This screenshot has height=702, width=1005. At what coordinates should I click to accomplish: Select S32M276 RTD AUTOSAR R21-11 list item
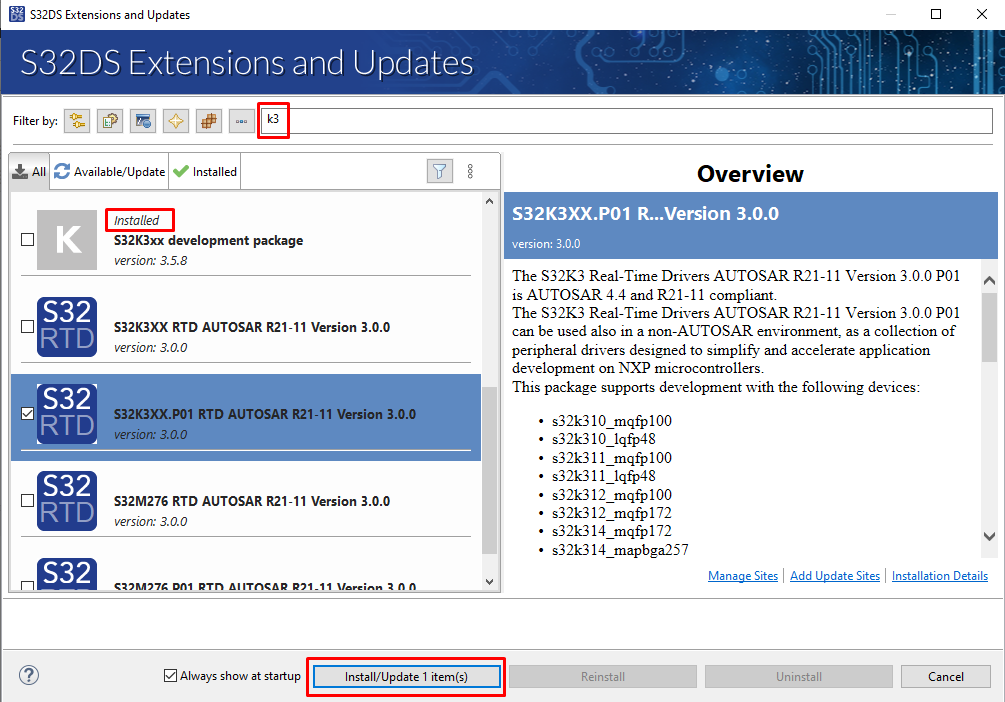pyautogui.click(x=250, y=501)
